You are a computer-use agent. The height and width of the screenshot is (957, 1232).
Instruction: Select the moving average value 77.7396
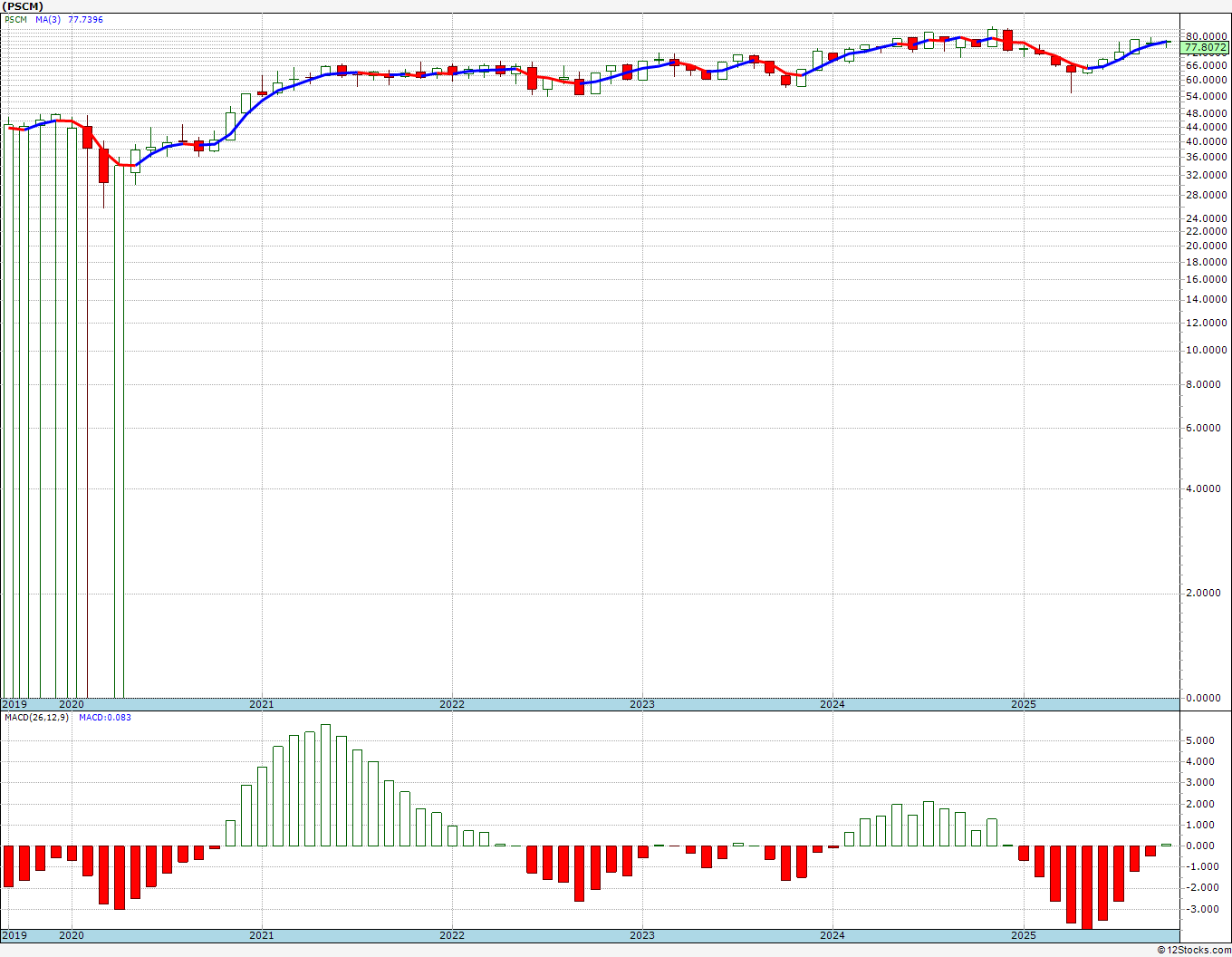[x=85, y=19]
